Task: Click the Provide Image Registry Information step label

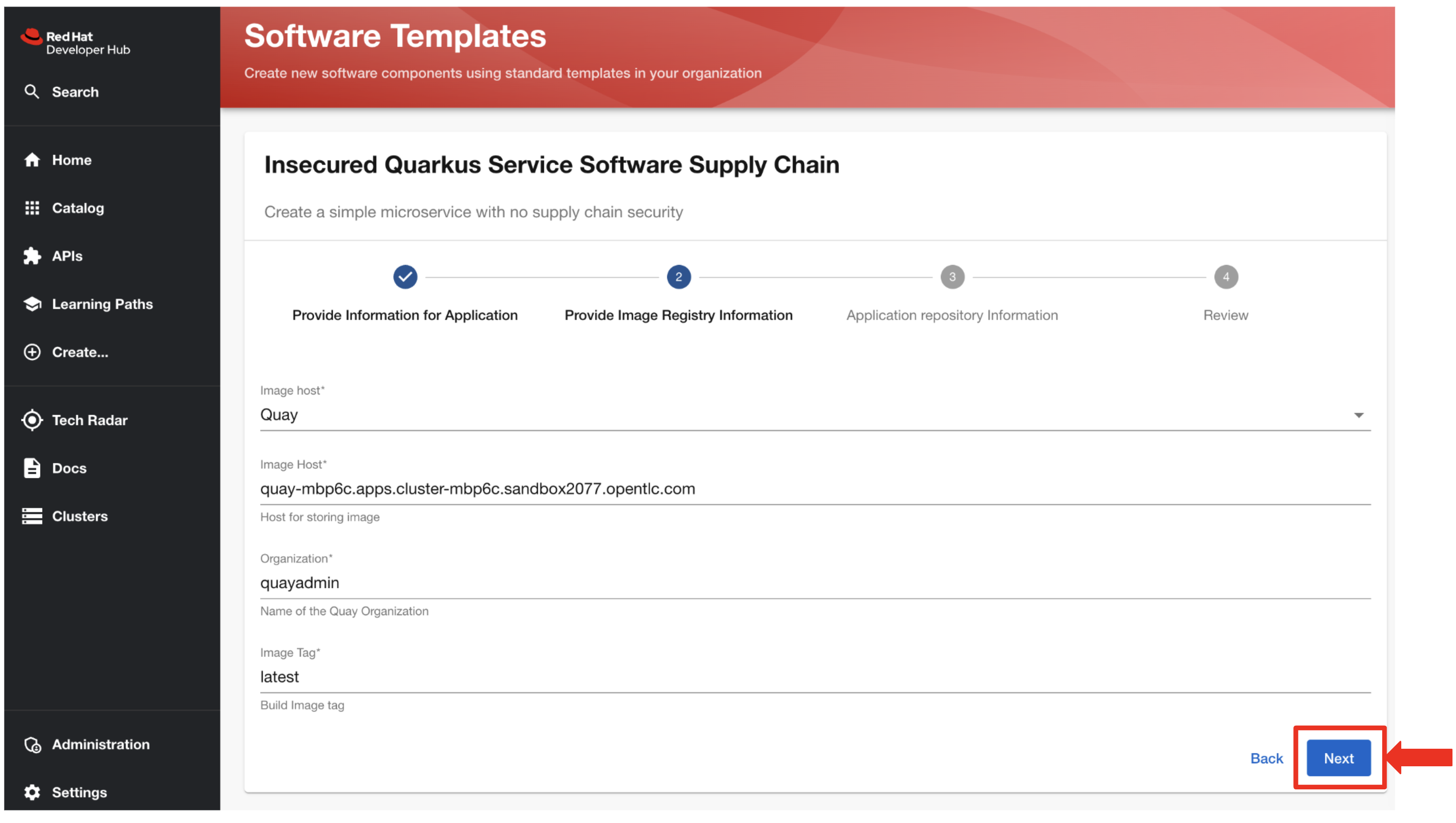Action: point(678,316)
